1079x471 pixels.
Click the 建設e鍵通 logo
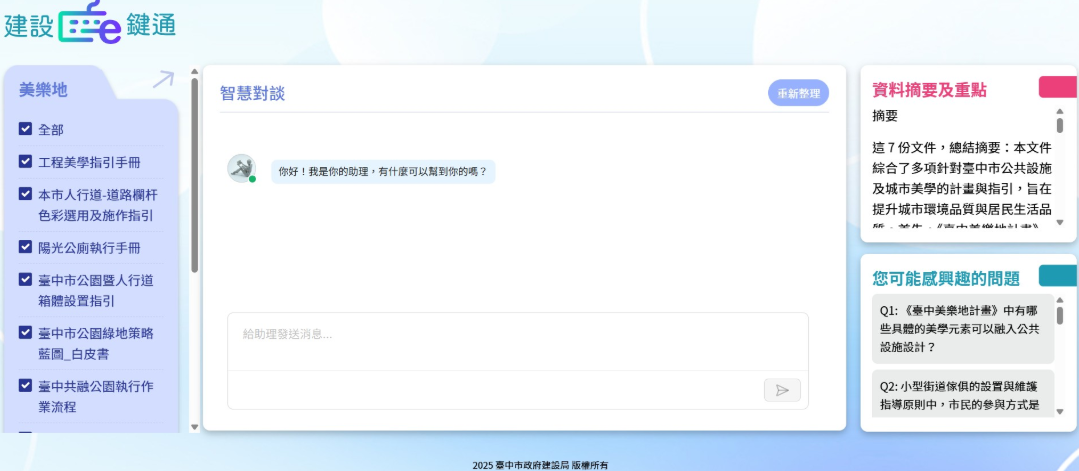90,25
